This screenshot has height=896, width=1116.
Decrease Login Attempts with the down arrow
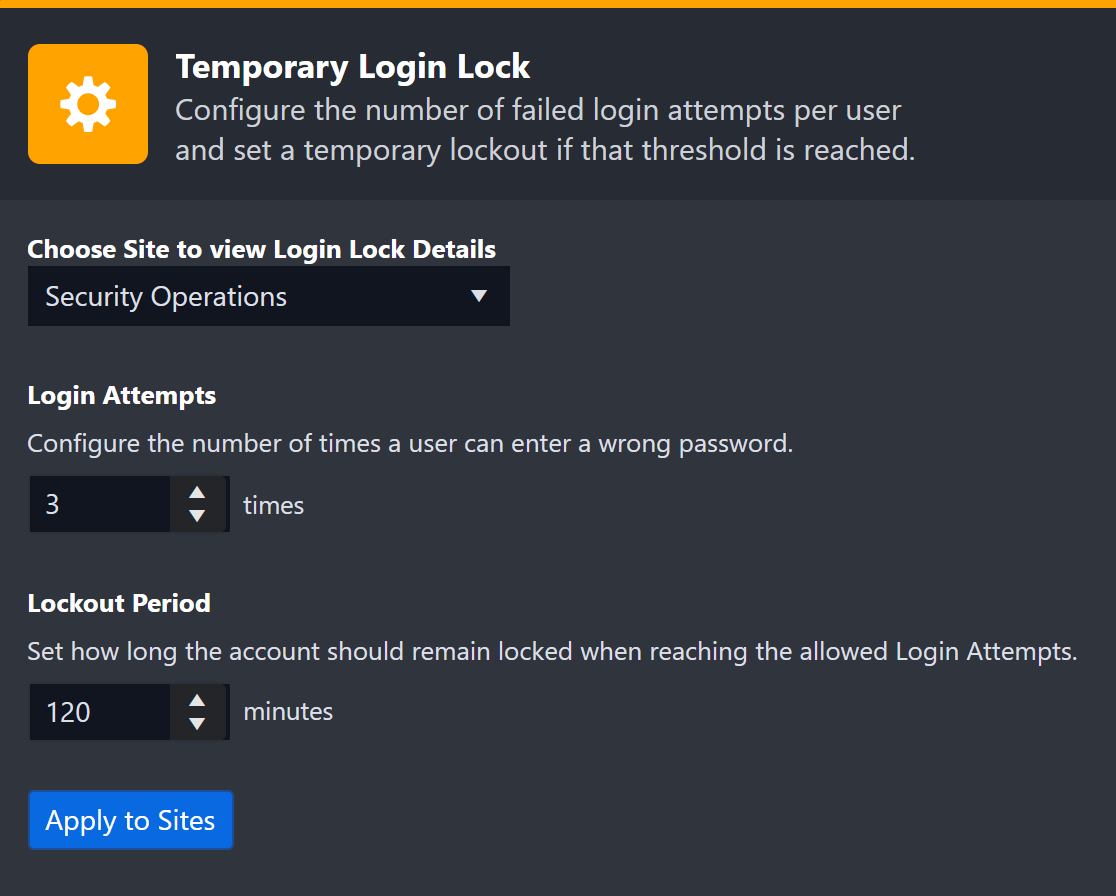pyautogui.click(x=197, y=516)
